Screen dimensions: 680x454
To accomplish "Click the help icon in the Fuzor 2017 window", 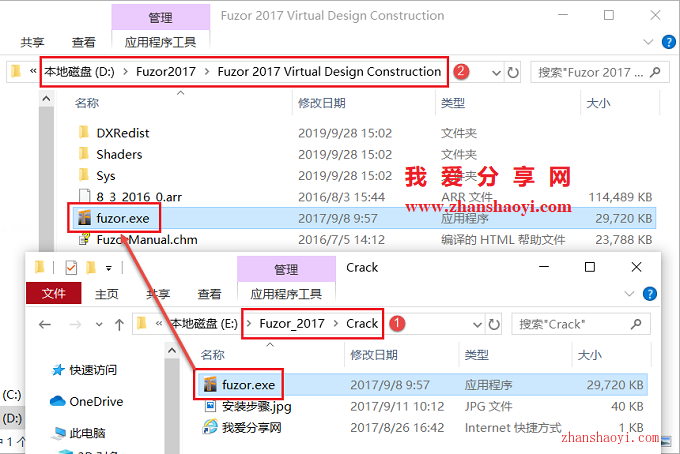I will click(x=668, y=42).
